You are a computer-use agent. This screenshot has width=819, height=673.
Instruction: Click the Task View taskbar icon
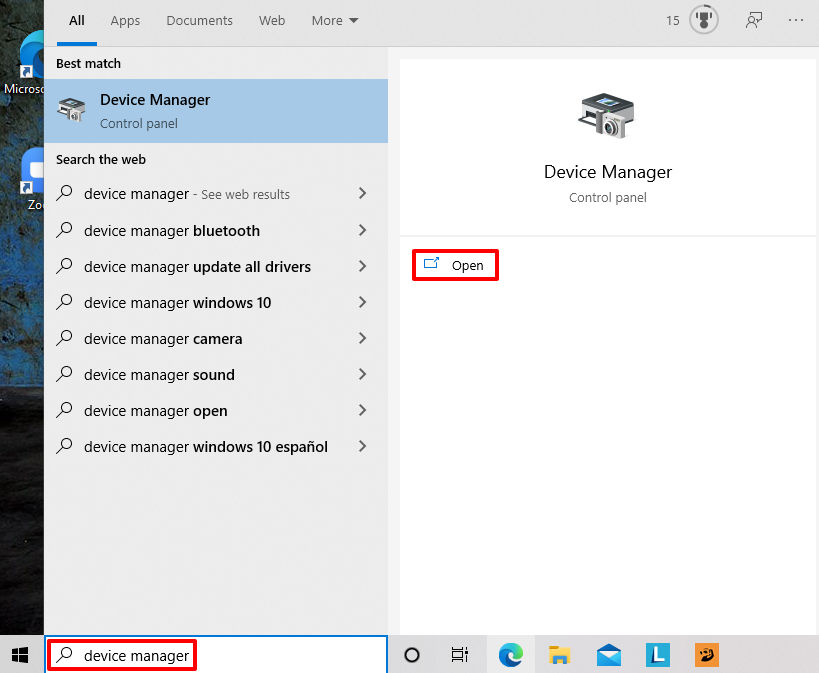point(459,655)
